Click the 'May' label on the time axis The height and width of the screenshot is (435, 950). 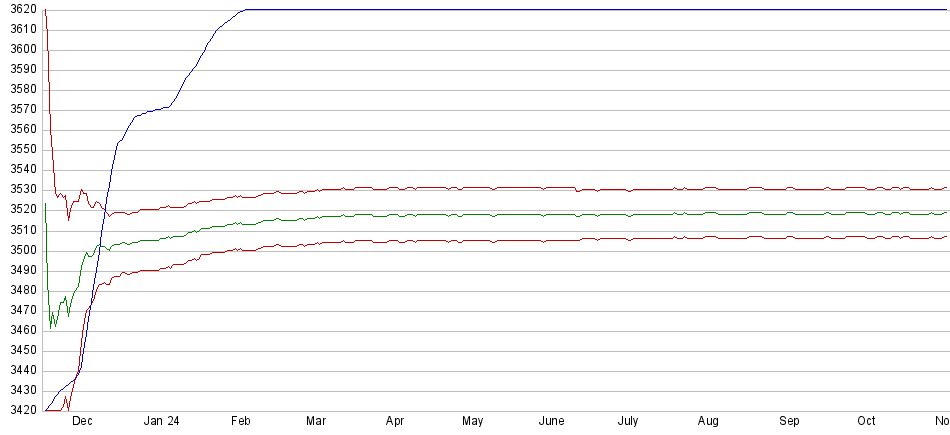[473, 422]
